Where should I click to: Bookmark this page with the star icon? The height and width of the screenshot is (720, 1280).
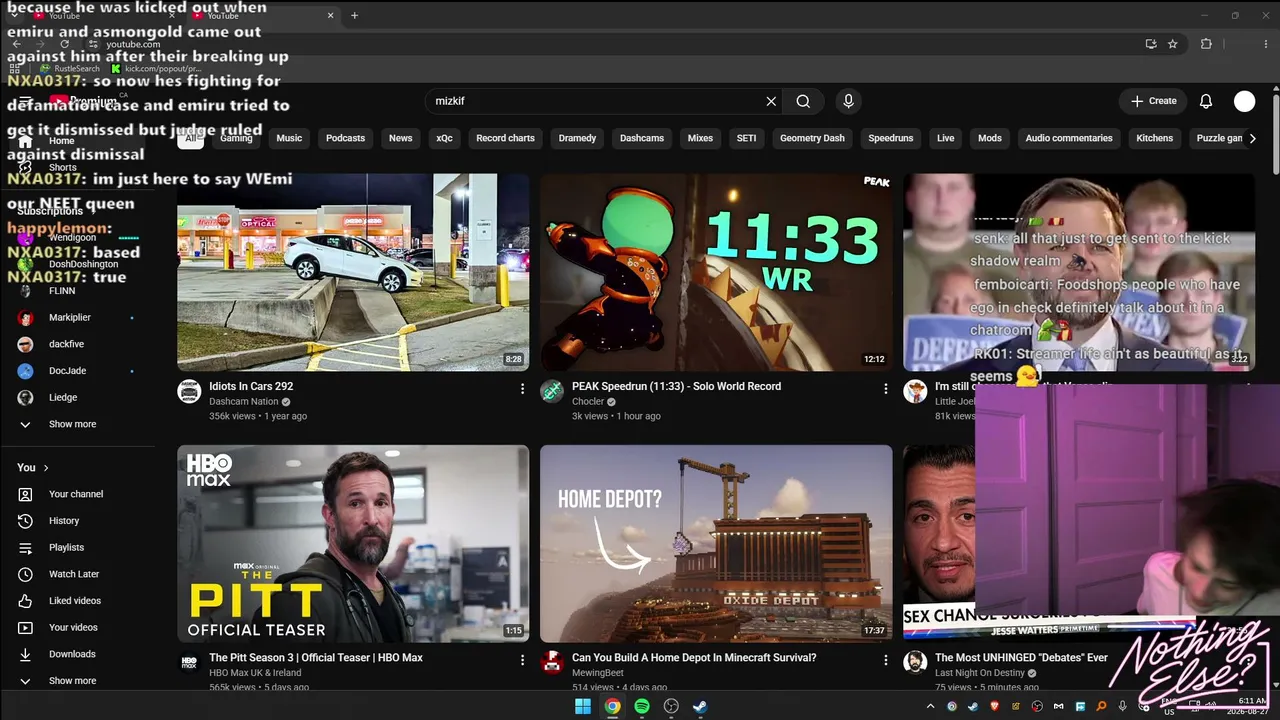click(1173, 44)
